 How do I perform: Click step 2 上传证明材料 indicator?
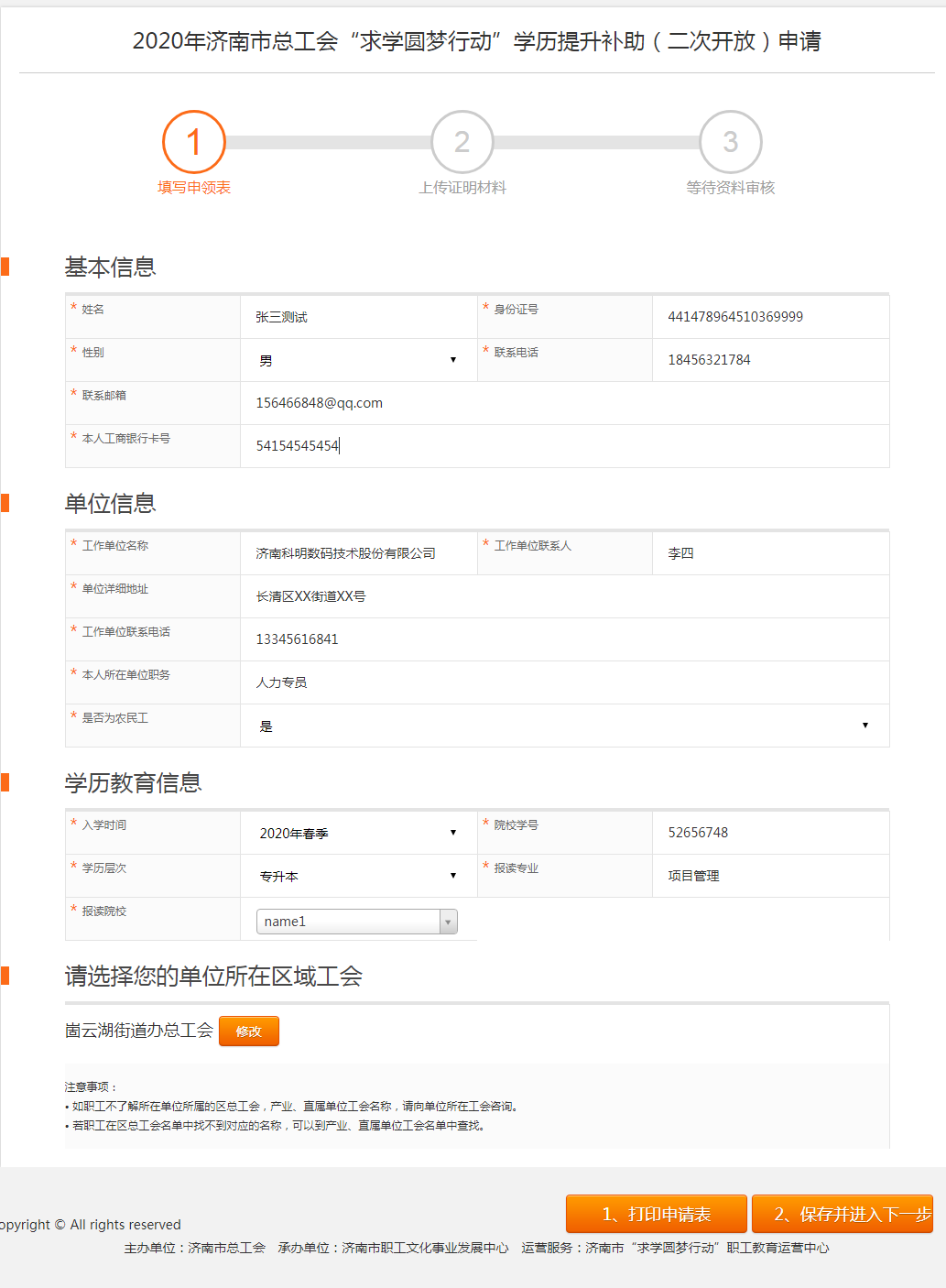pyautogui.click(x=462, y=142)
